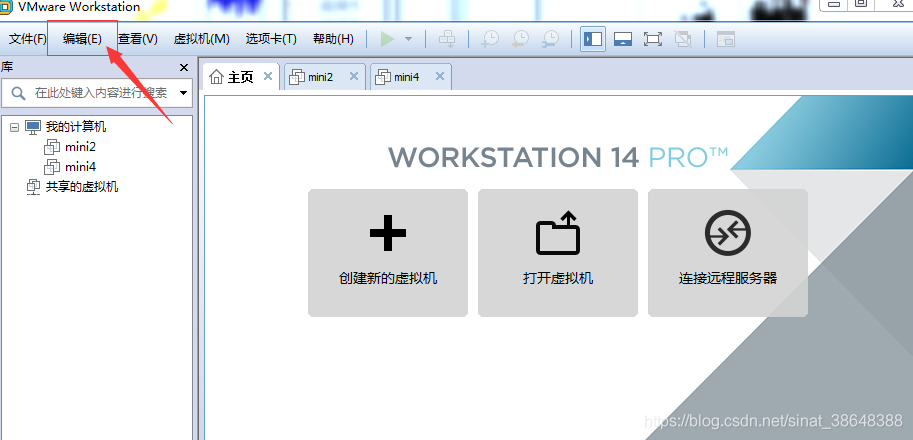Switch to the 主页 tab
The width and height of the screenshot is (913, 440).
coord(240,77)
